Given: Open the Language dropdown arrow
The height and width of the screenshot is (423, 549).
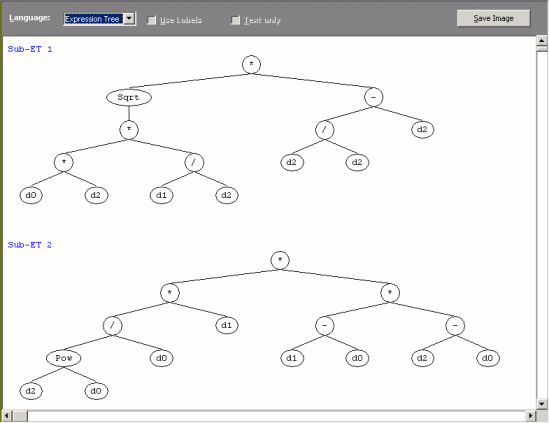Looking at the screenshot, I should click(129, 19).
